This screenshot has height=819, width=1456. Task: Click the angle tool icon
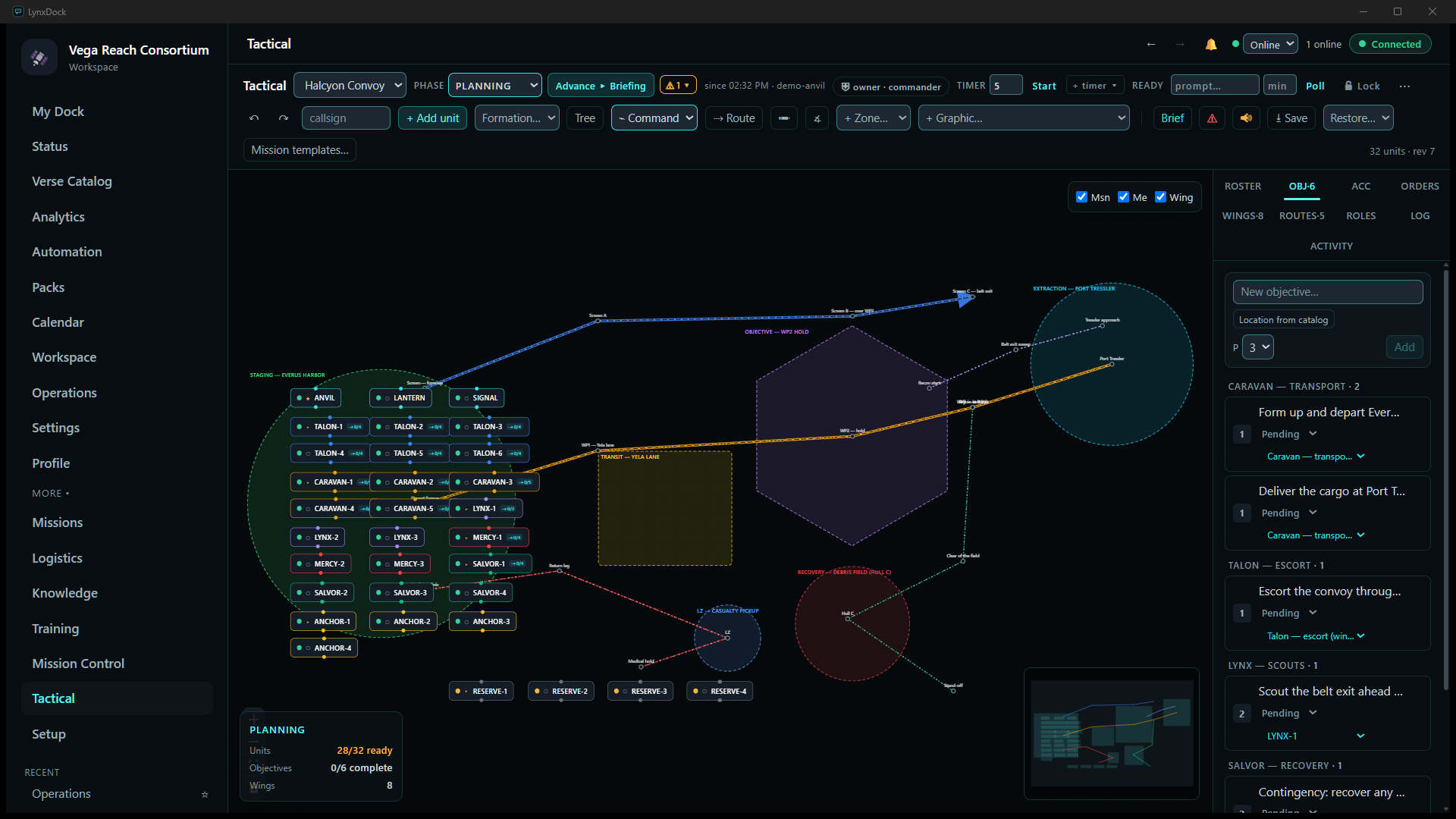click(x=817, y=118)
